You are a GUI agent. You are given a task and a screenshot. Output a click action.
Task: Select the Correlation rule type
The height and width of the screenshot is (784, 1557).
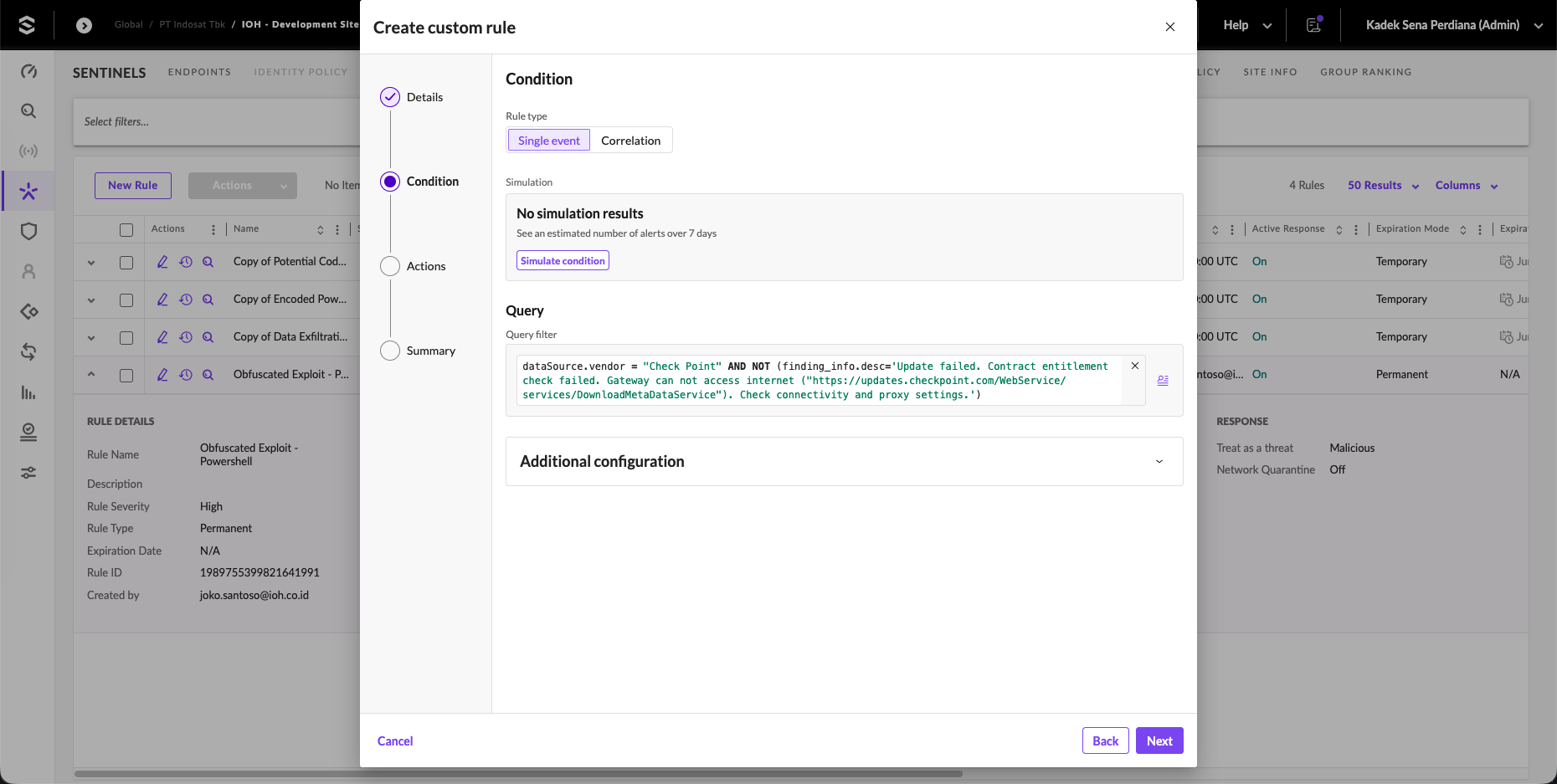(630, 141)
